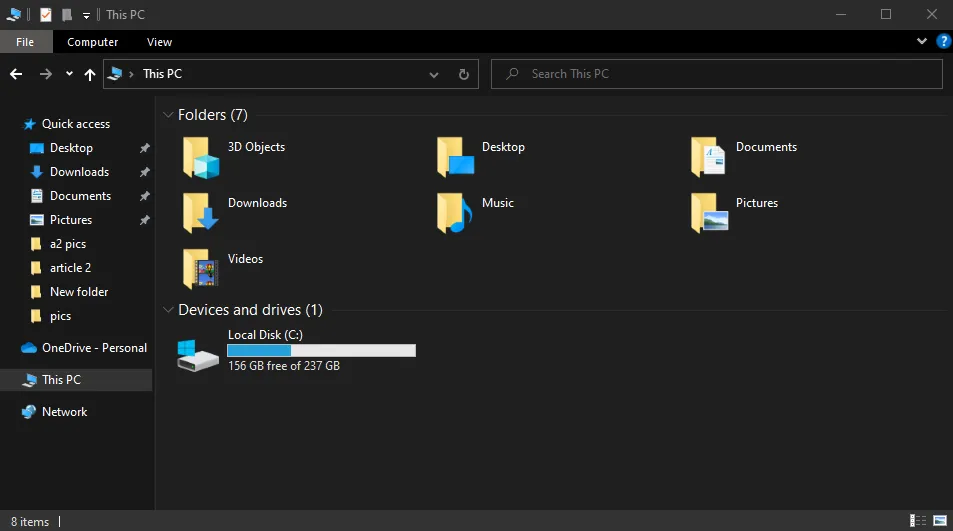The image size is (953, 531).
Task: Open the 3D Objects folder icon
Action: [x=201, y=157]
